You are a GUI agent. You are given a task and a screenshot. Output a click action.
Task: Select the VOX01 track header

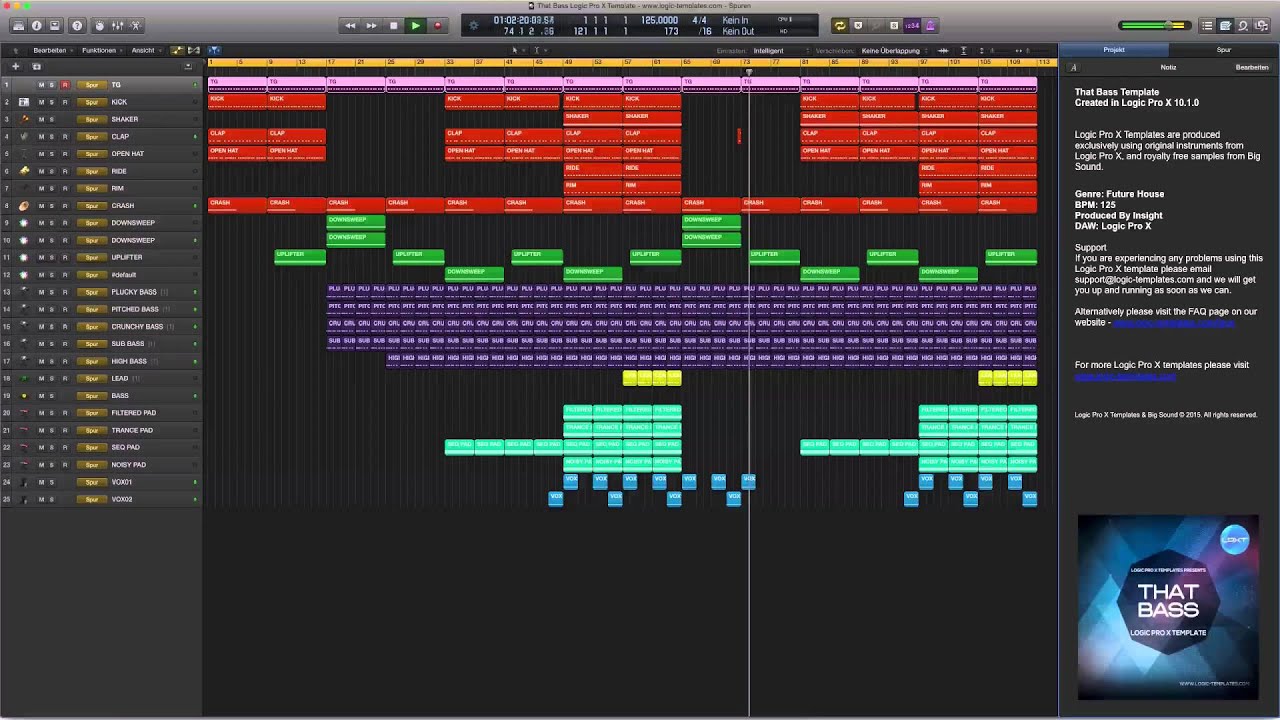(102, 482)
